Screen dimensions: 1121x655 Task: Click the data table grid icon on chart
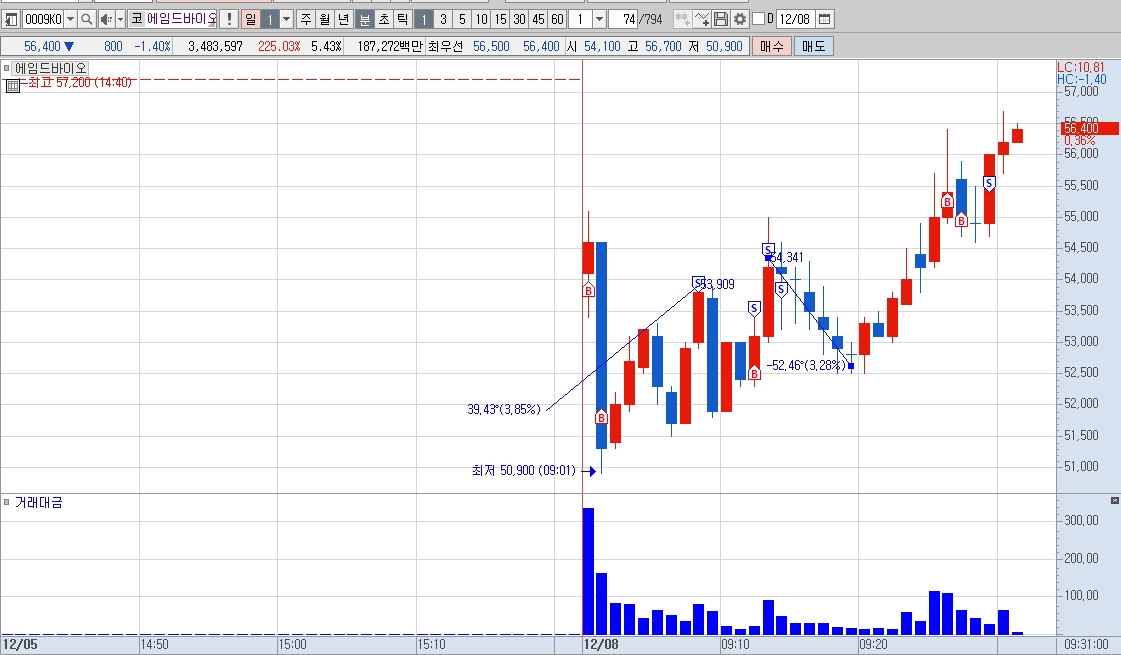(12, 86)
